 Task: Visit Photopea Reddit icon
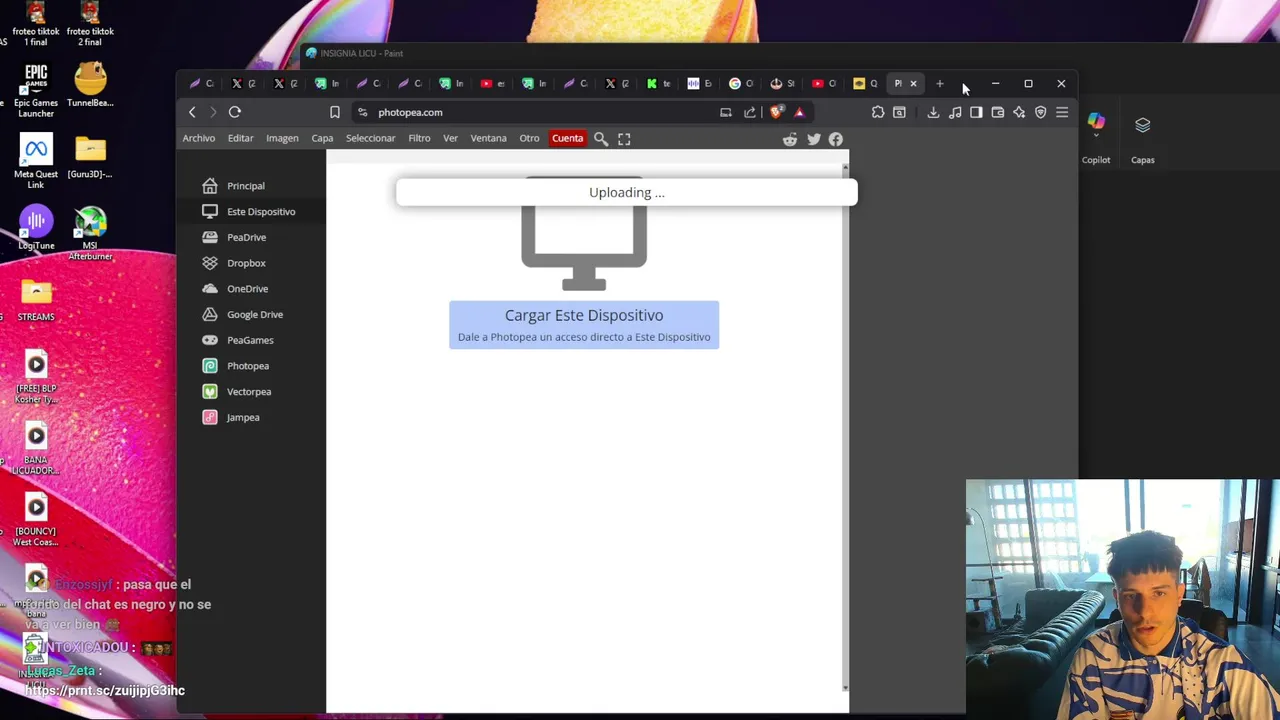pos(790,139)
